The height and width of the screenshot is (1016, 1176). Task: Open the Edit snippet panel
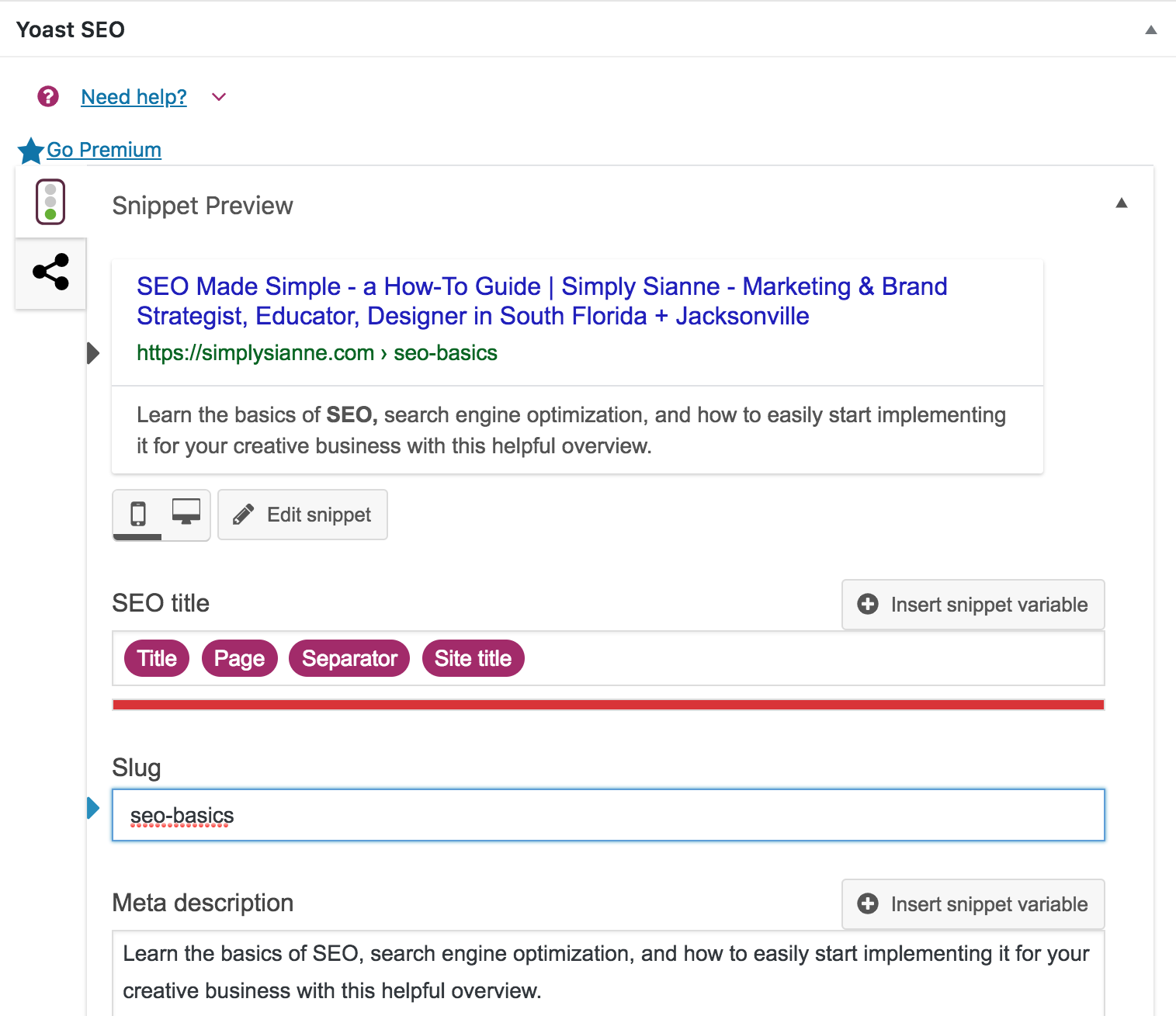pos(302,514)
